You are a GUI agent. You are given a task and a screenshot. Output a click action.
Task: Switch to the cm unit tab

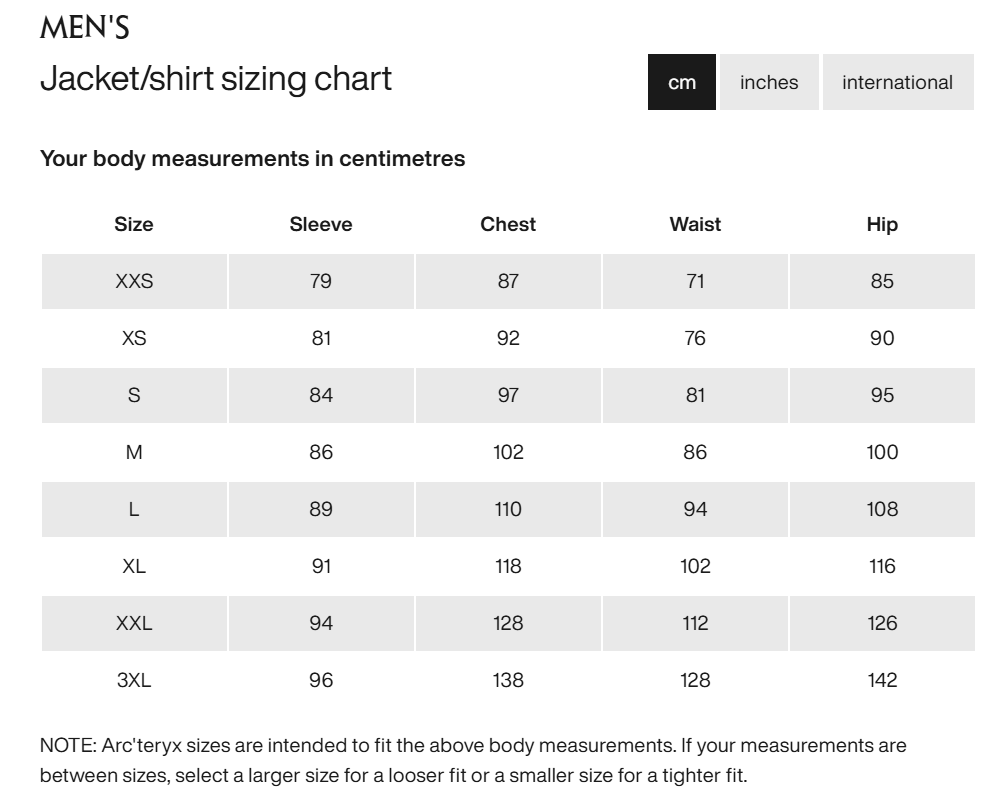682,82
